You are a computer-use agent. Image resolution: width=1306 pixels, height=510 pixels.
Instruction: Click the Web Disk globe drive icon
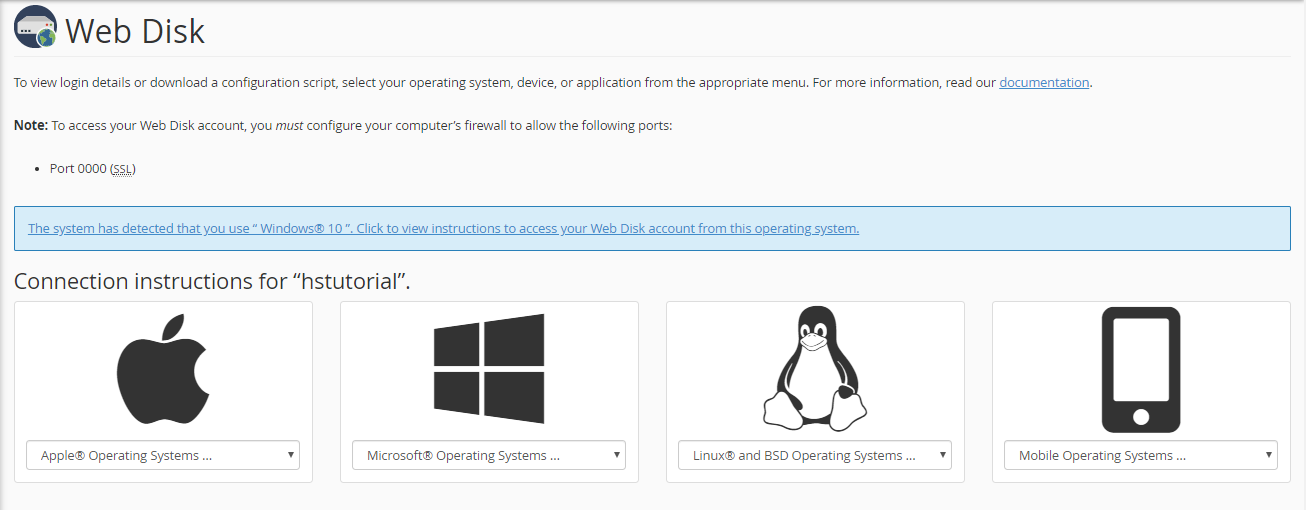pyautogui.click(x=35, y=27)
